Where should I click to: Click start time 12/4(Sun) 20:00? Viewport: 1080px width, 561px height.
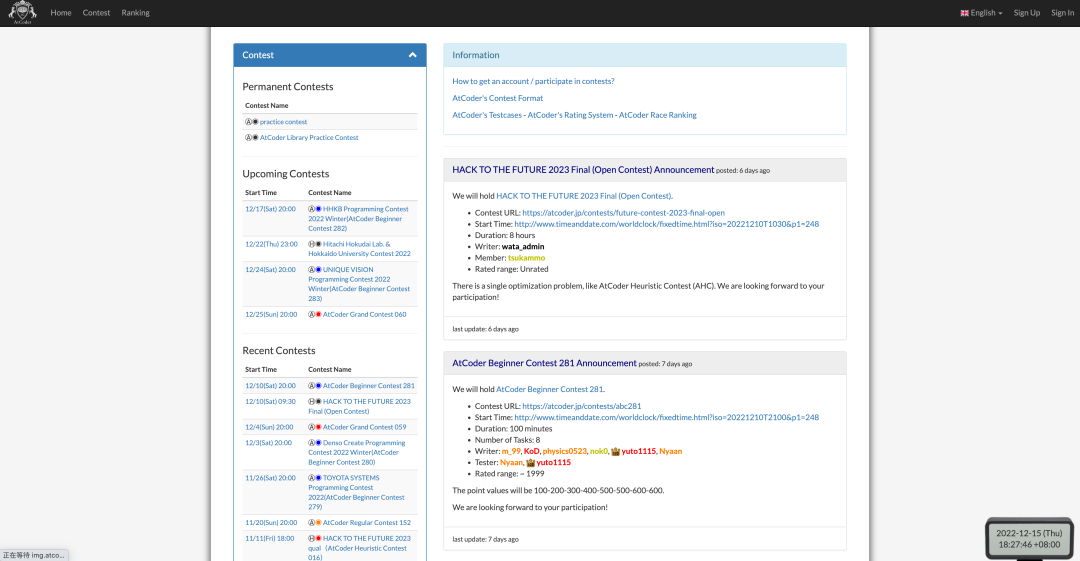pos(269,427)
